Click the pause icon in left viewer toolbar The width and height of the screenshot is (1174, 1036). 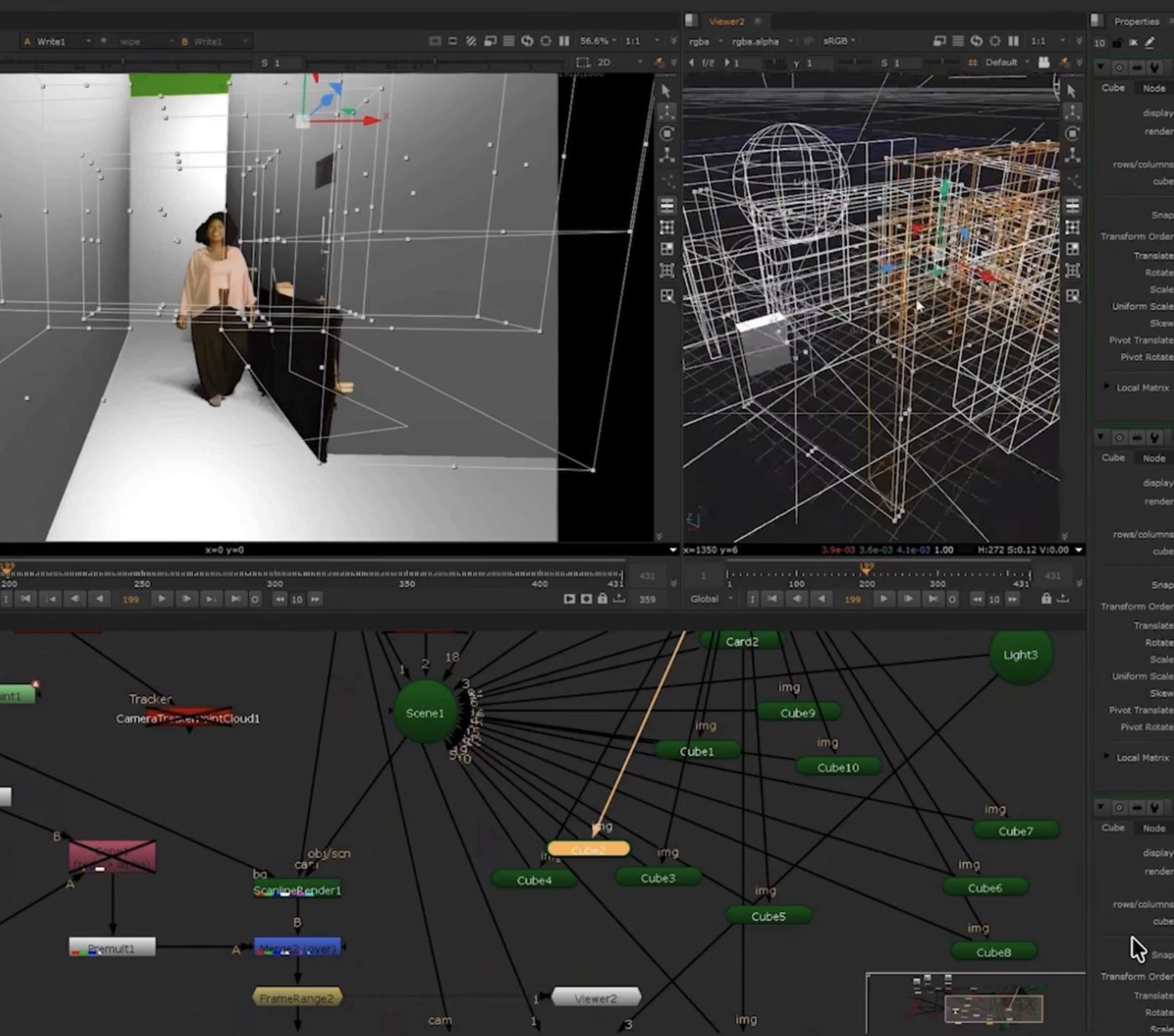[x=564, y=41]
